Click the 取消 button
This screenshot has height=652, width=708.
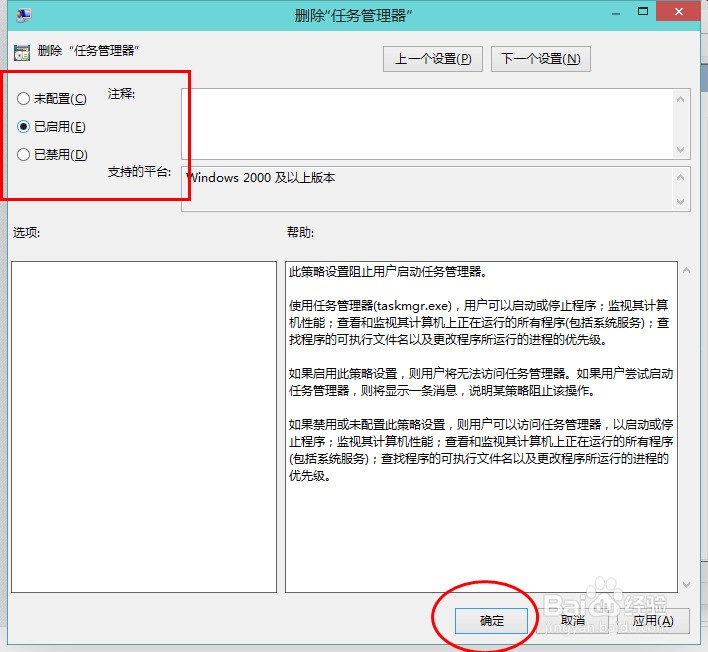coord(573,621)
